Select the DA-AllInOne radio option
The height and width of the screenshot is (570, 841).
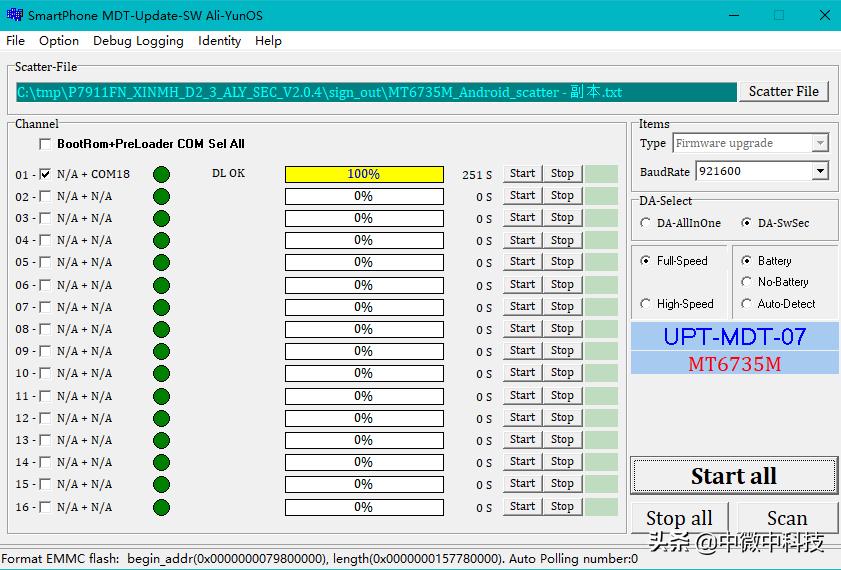click(645, 223)
